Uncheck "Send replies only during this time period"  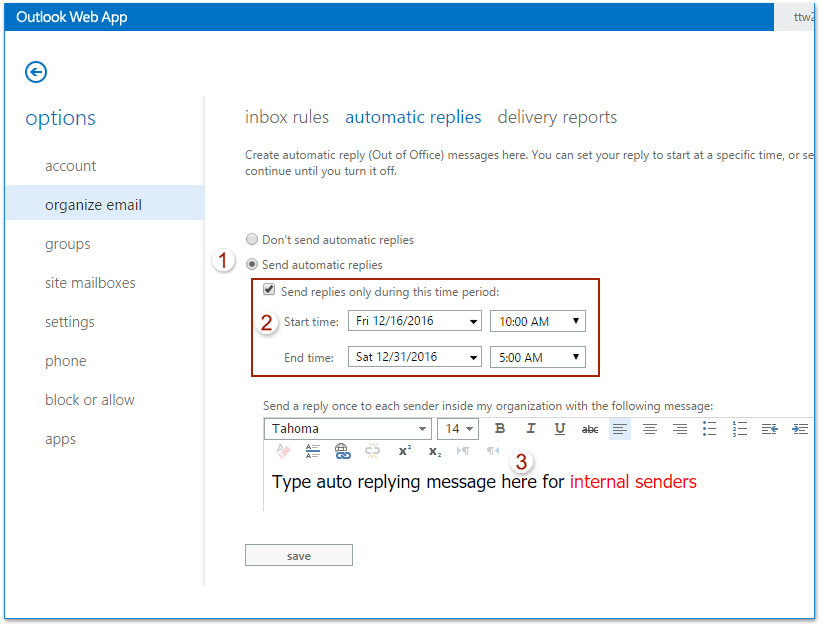tap(268, 291)
